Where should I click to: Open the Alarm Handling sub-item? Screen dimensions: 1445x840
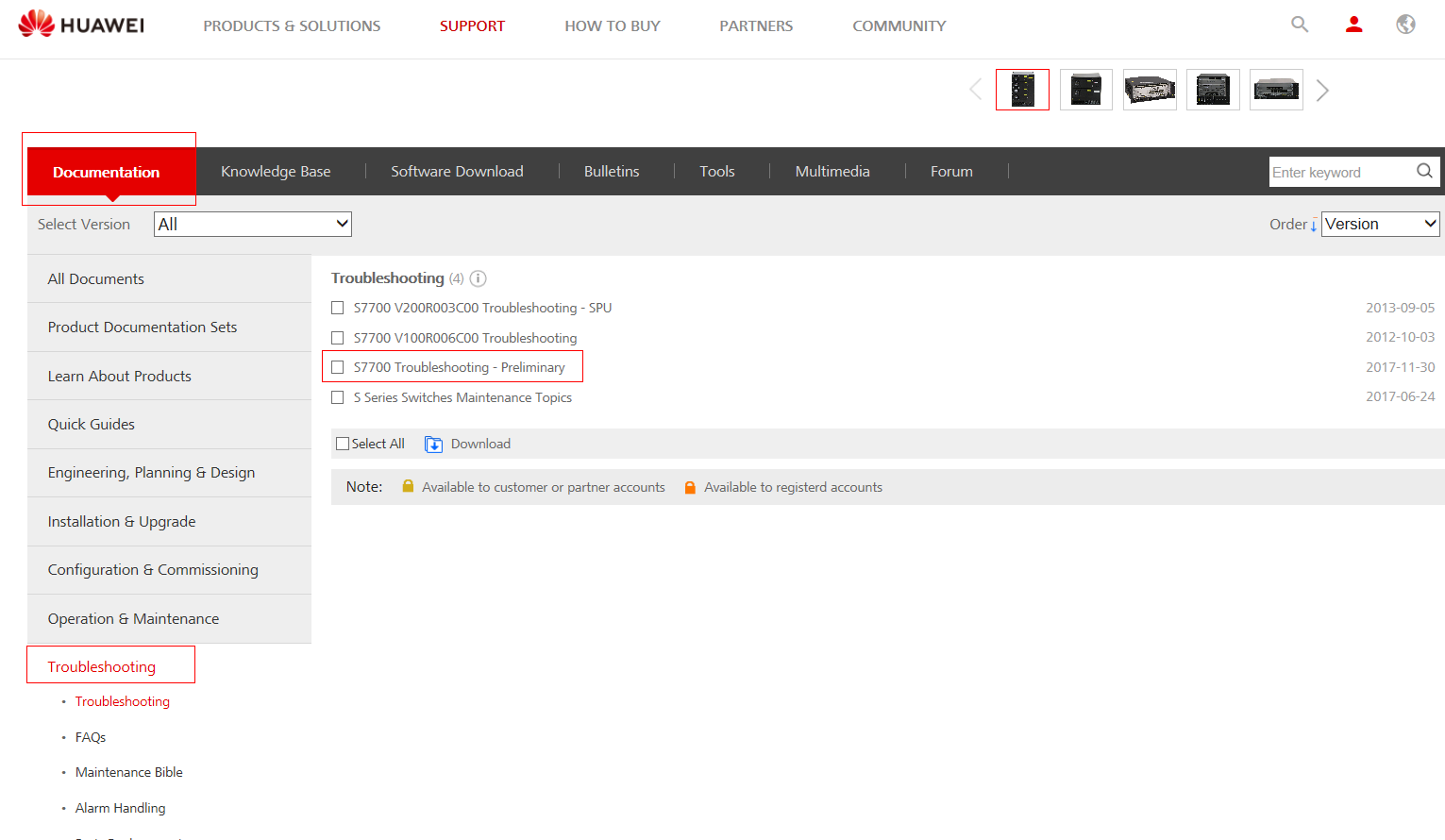coord(120,808)
